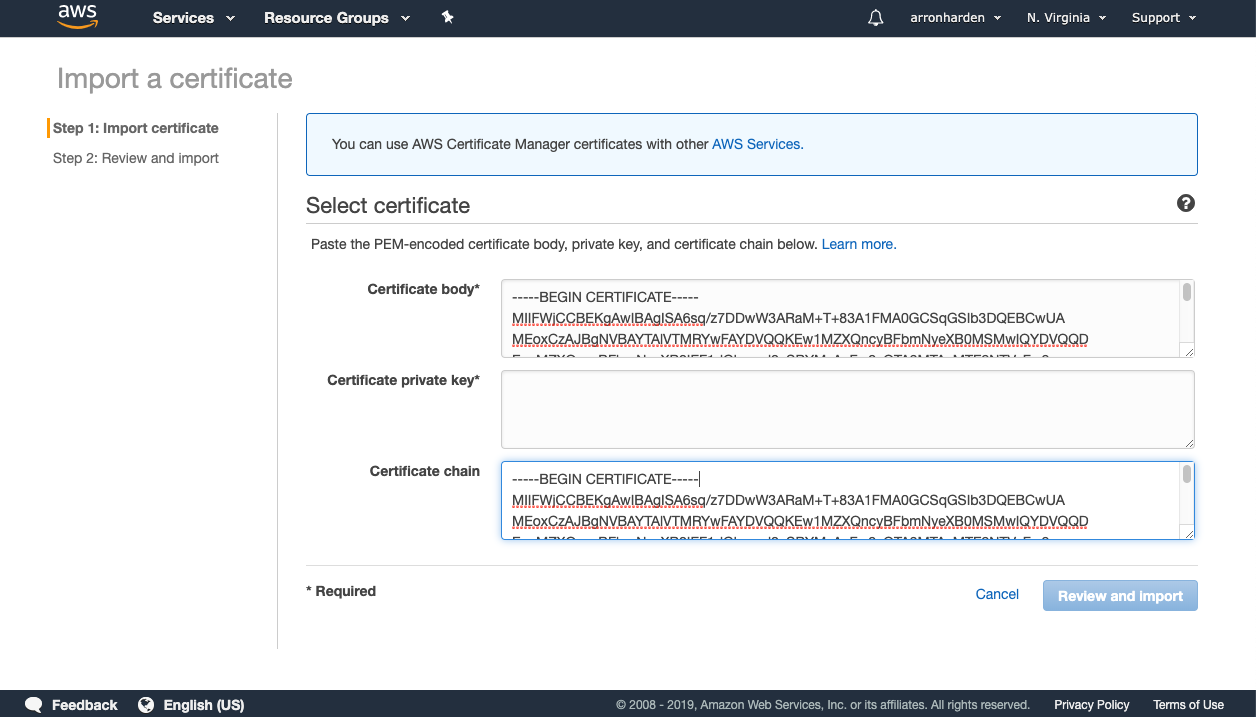Open the Terms of Use link

1188,705
